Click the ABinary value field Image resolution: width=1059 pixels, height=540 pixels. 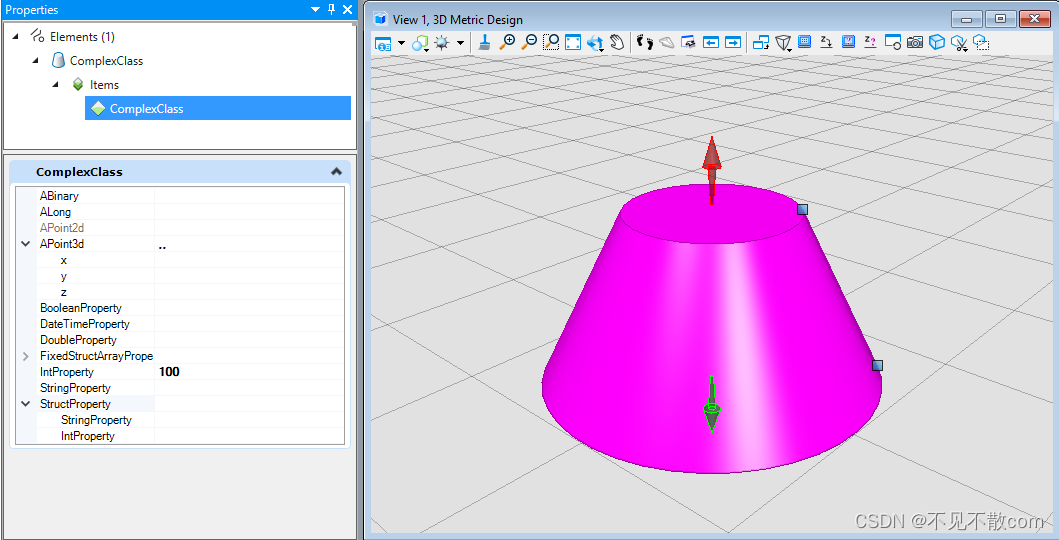249,196
